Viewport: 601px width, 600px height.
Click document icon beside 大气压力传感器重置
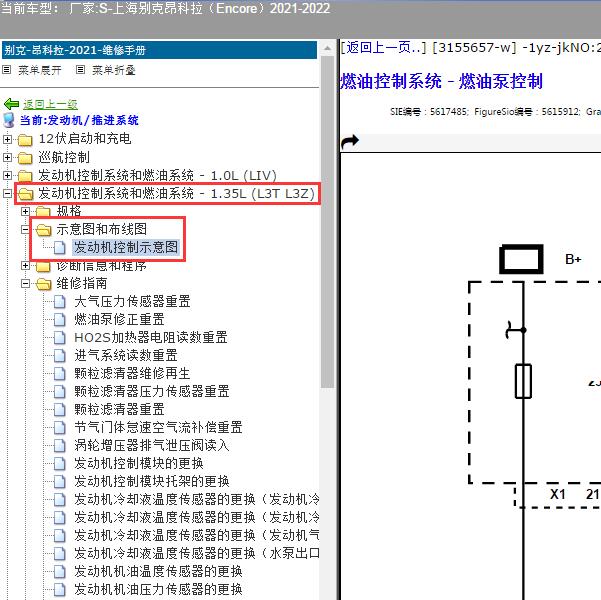[x=59, y=302]
